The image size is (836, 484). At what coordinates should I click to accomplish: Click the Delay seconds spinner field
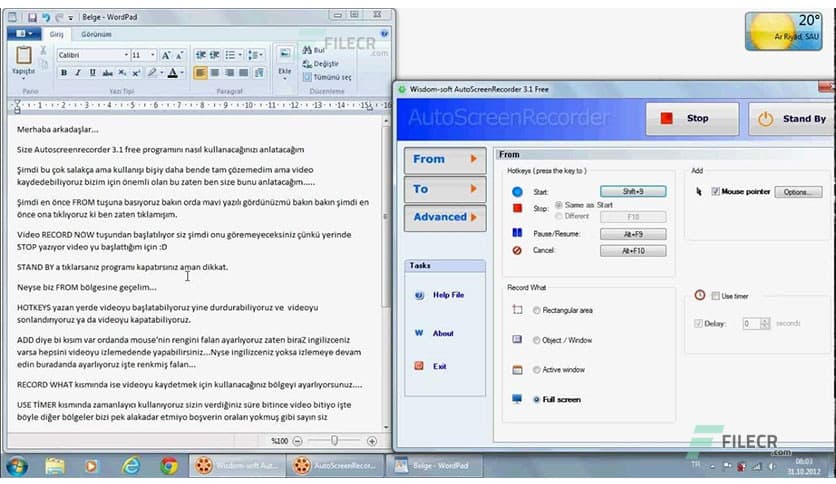[755, 324]
